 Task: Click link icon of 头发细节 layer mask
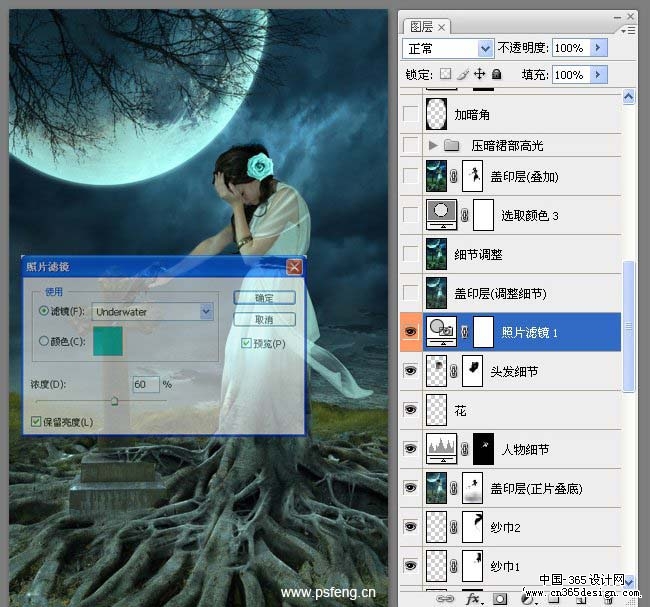[x=454, y=371]
